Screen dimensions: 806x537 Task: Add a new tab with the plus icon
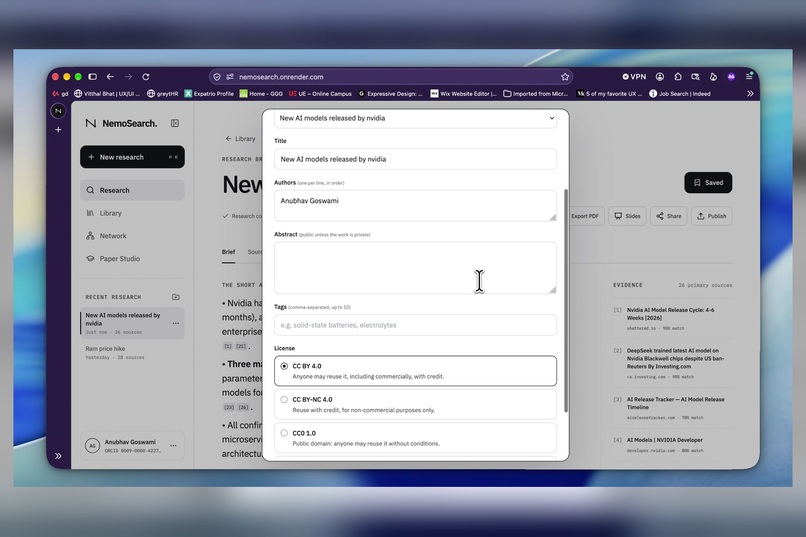click(58, 129)
